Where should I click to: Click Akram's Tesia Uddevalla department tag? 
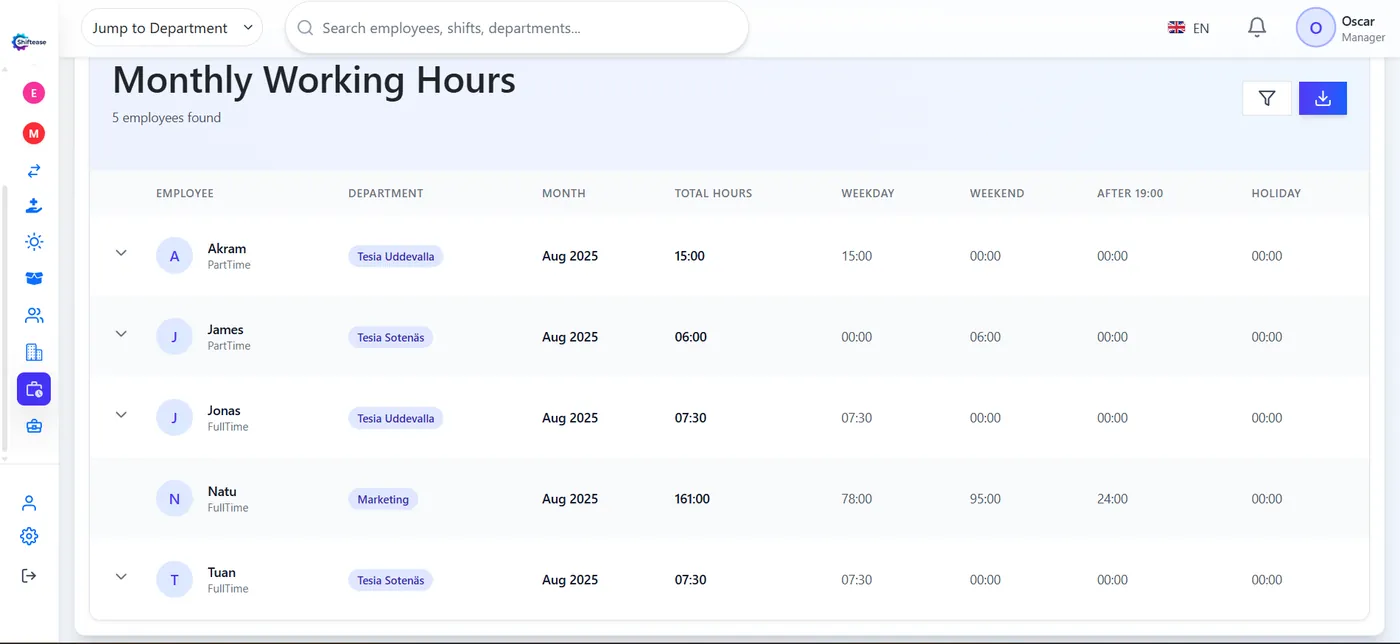[396, 257]
